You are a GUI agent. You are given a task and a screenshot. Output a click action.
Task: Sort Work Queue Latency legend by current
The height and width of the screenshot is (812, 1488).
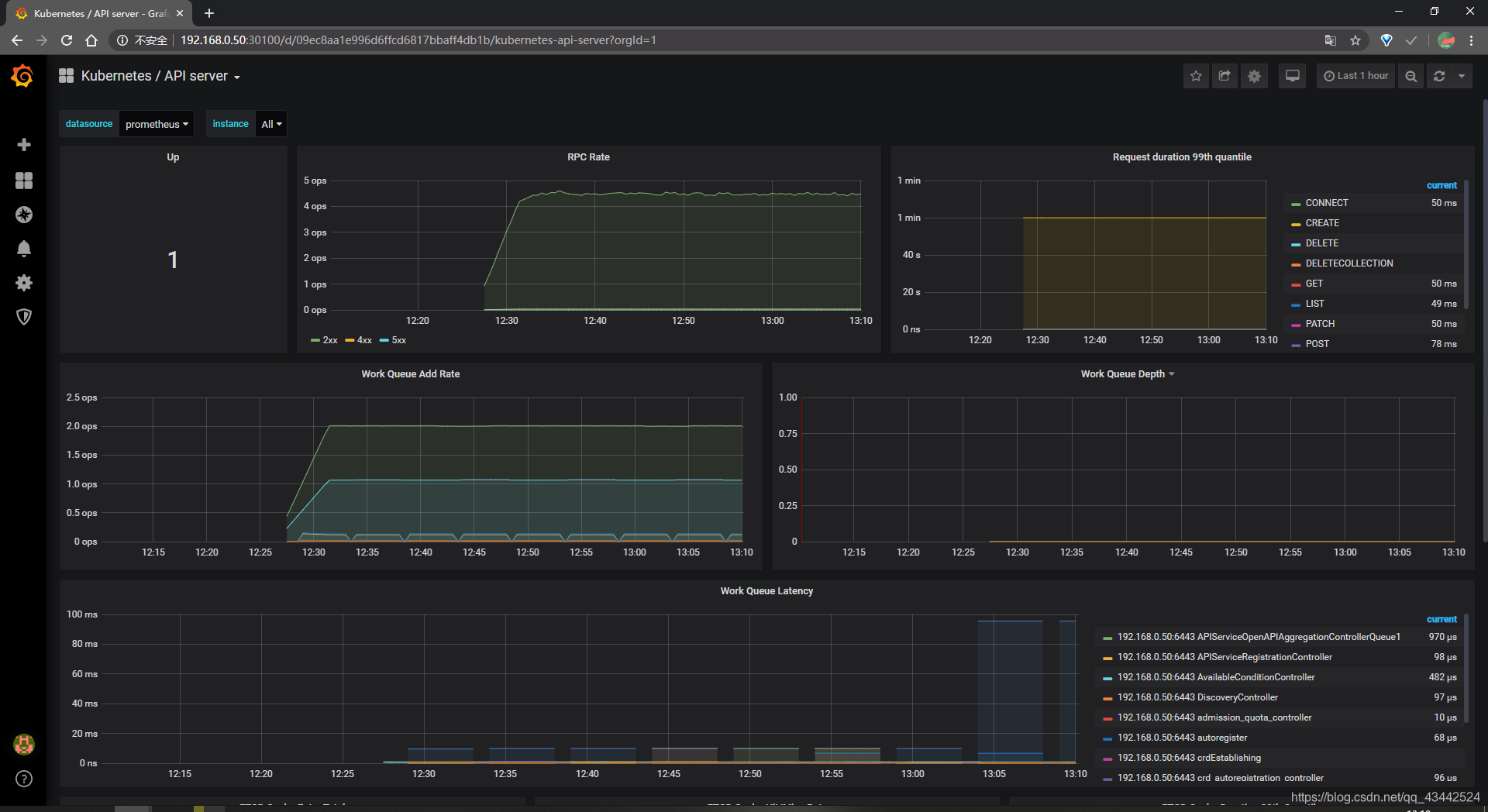pos(1441,619)
